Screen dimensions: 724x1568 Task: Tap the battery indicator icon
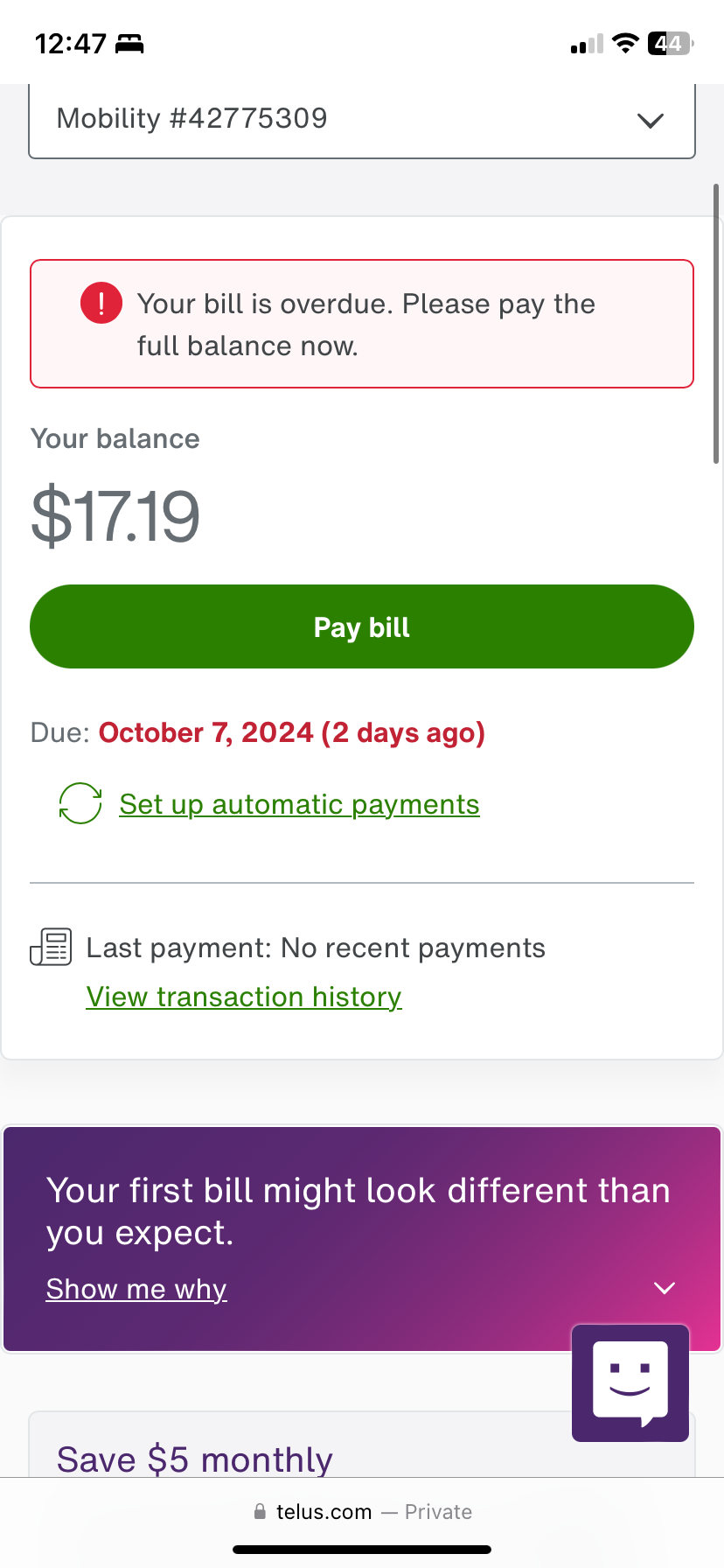coord(670,44)
